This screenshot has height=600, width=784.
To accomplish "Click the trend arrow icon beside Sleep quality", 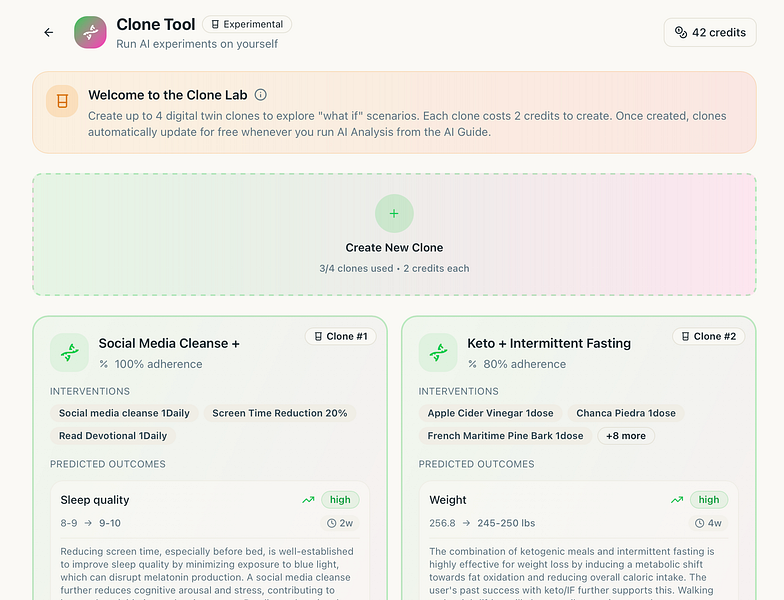I will [308, 500].
